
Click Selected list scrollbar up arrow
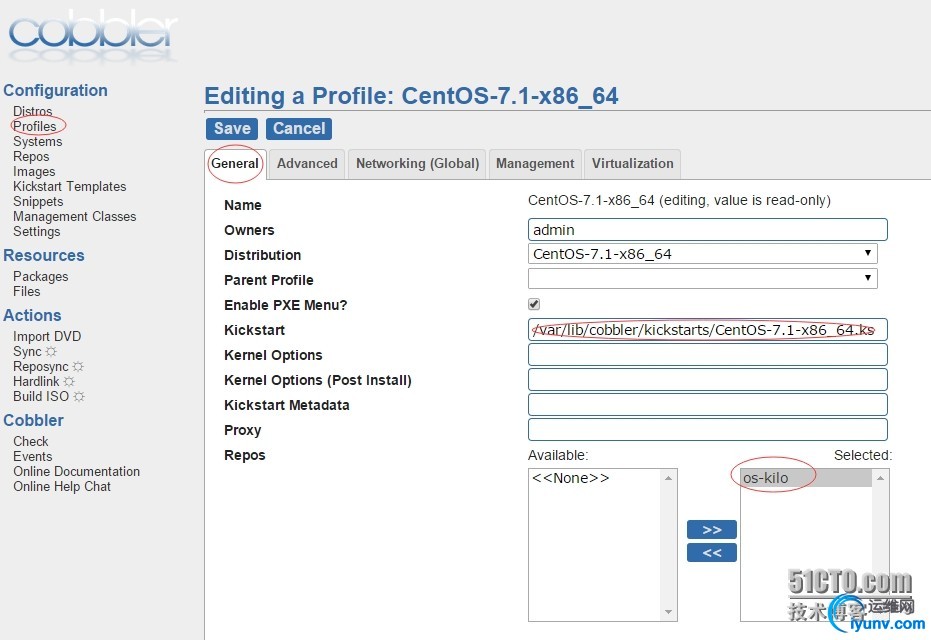point(881,478)
